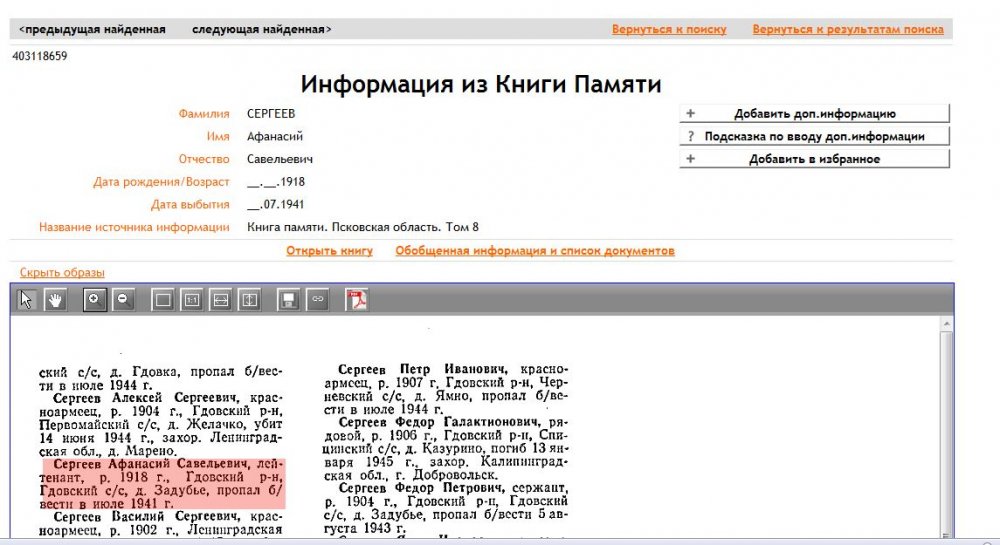This screenshot has height=545, width=1000.
Task: Open Обобщенная информация и список документов
Action: point(534,250)
